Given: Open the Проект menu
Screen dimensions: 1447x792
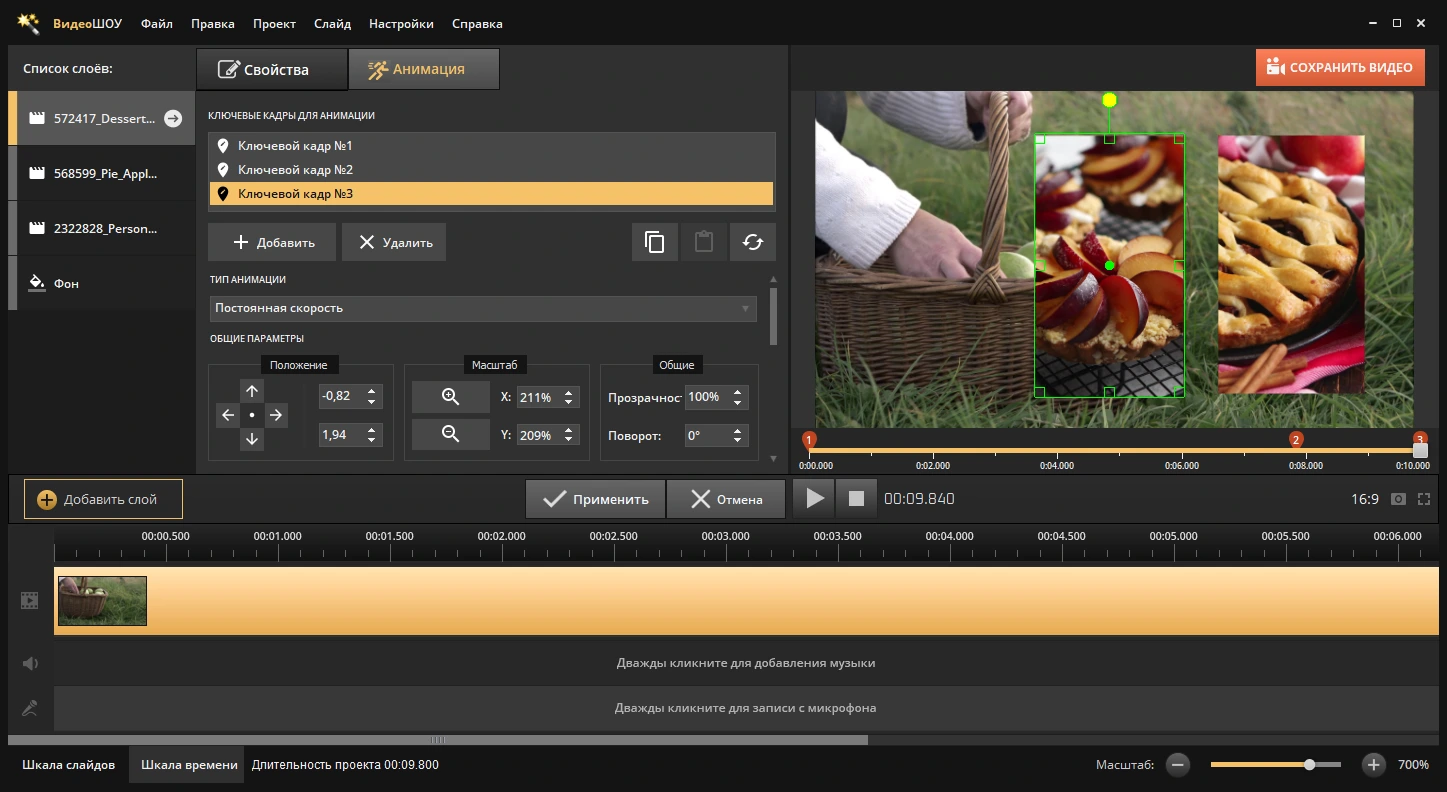Looking at the screenshot, I should pyautogui.click(x=274, y=23).
